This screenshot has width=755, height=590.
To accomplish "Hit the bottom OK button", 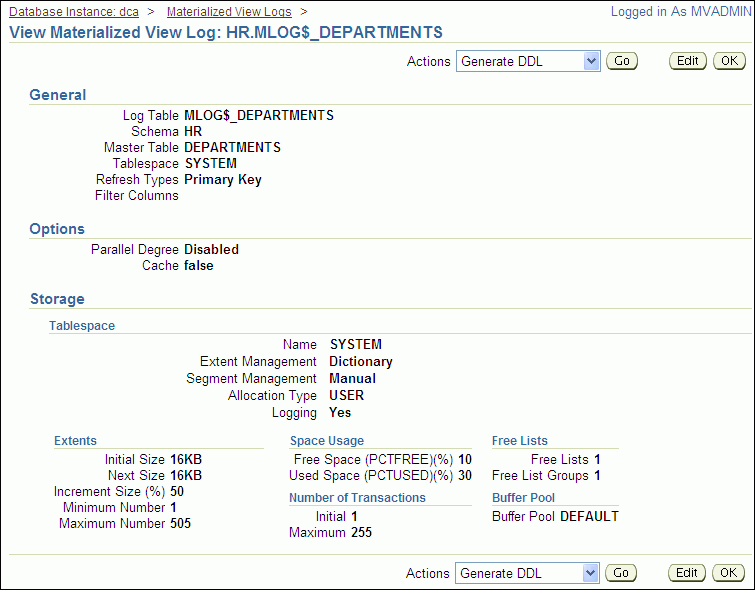I will tap(729, 573).
